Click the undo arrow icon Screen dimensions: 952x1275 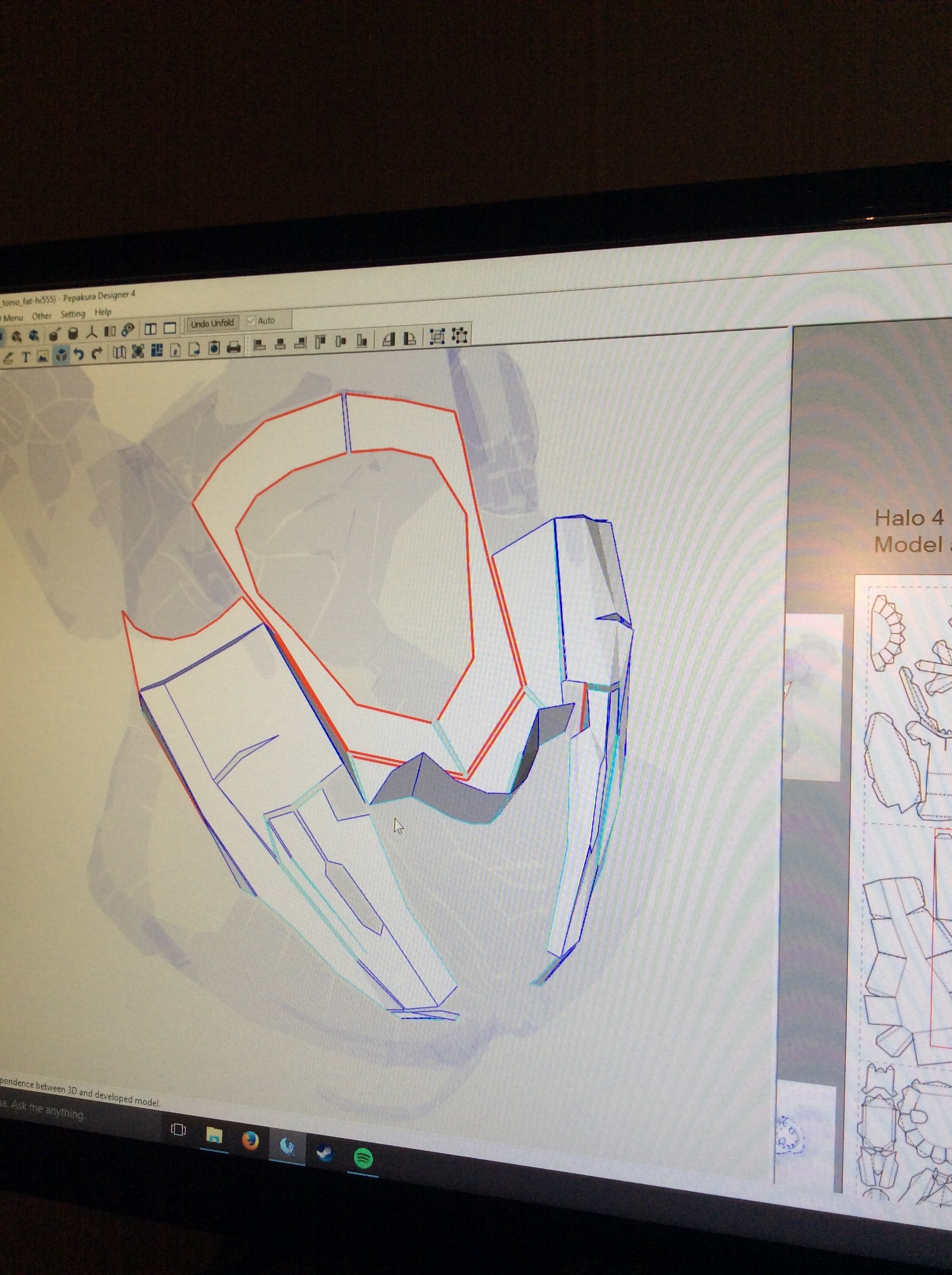[x=79, y=355]
